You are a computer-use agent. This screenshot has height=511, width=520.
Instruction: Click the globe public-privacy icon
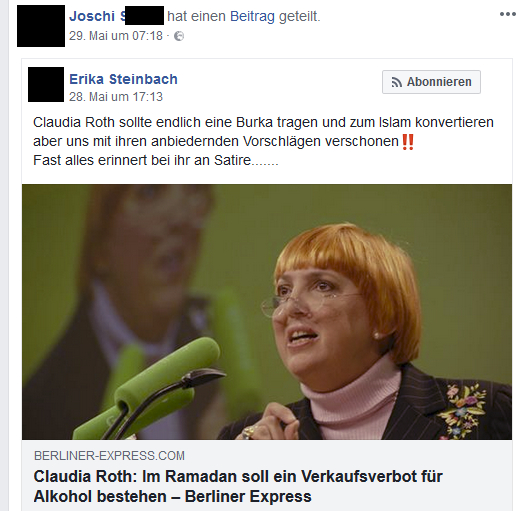click(179, 36)
